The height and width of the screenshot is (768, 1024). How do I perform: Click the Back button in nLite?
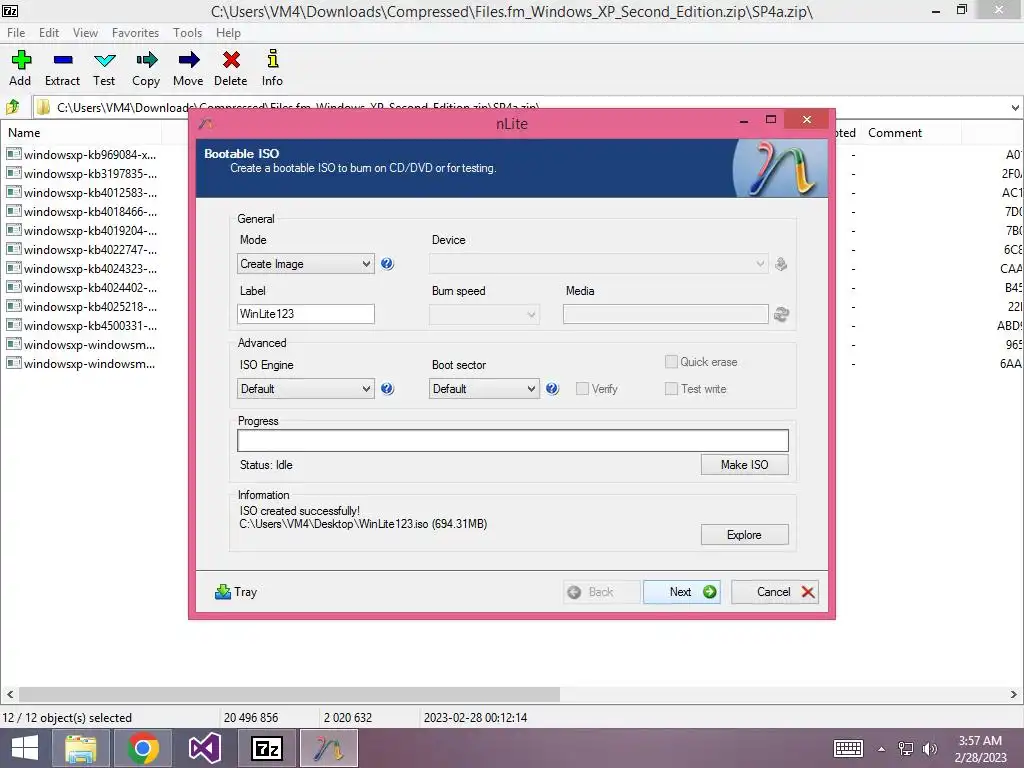coord(601,592)
